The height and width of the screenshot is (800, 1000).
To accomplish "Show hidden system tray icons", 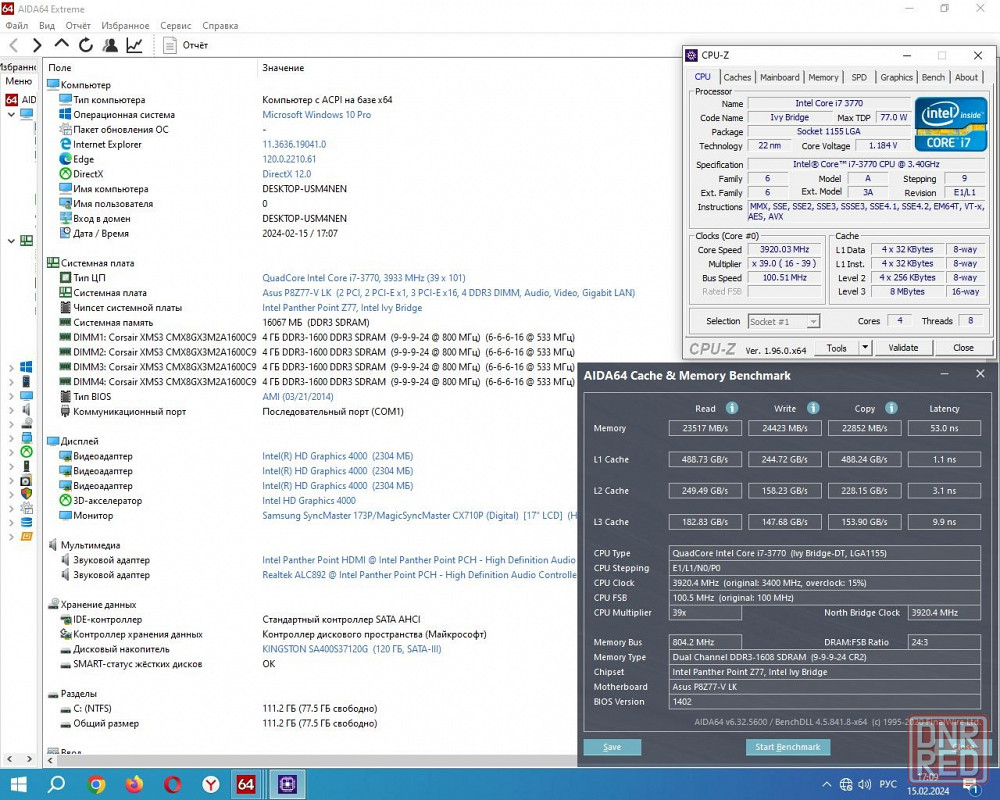I will click(x=827, y=785).
